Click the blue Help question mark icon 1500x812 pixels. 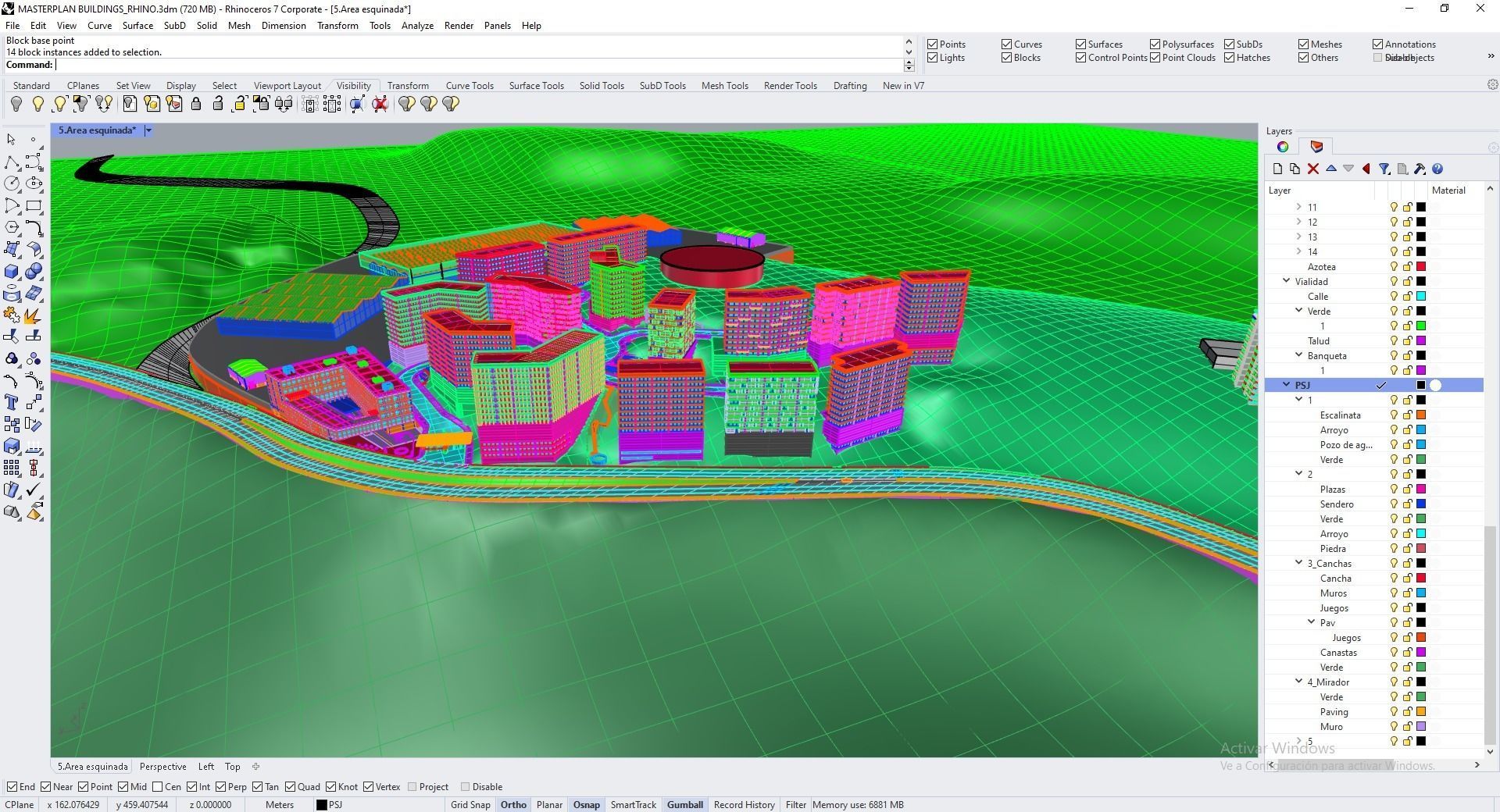click(1437, 169)
